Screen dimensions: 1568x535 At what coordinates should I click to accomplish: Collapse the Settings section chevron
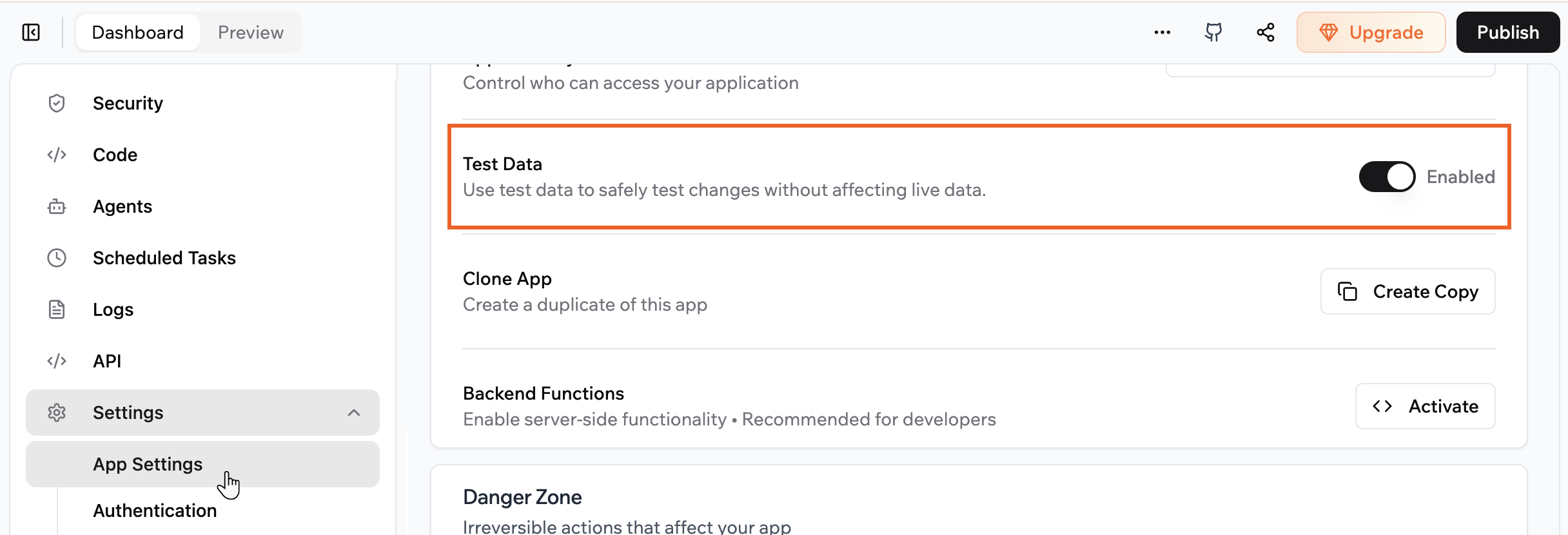click(x=353, y=413)
